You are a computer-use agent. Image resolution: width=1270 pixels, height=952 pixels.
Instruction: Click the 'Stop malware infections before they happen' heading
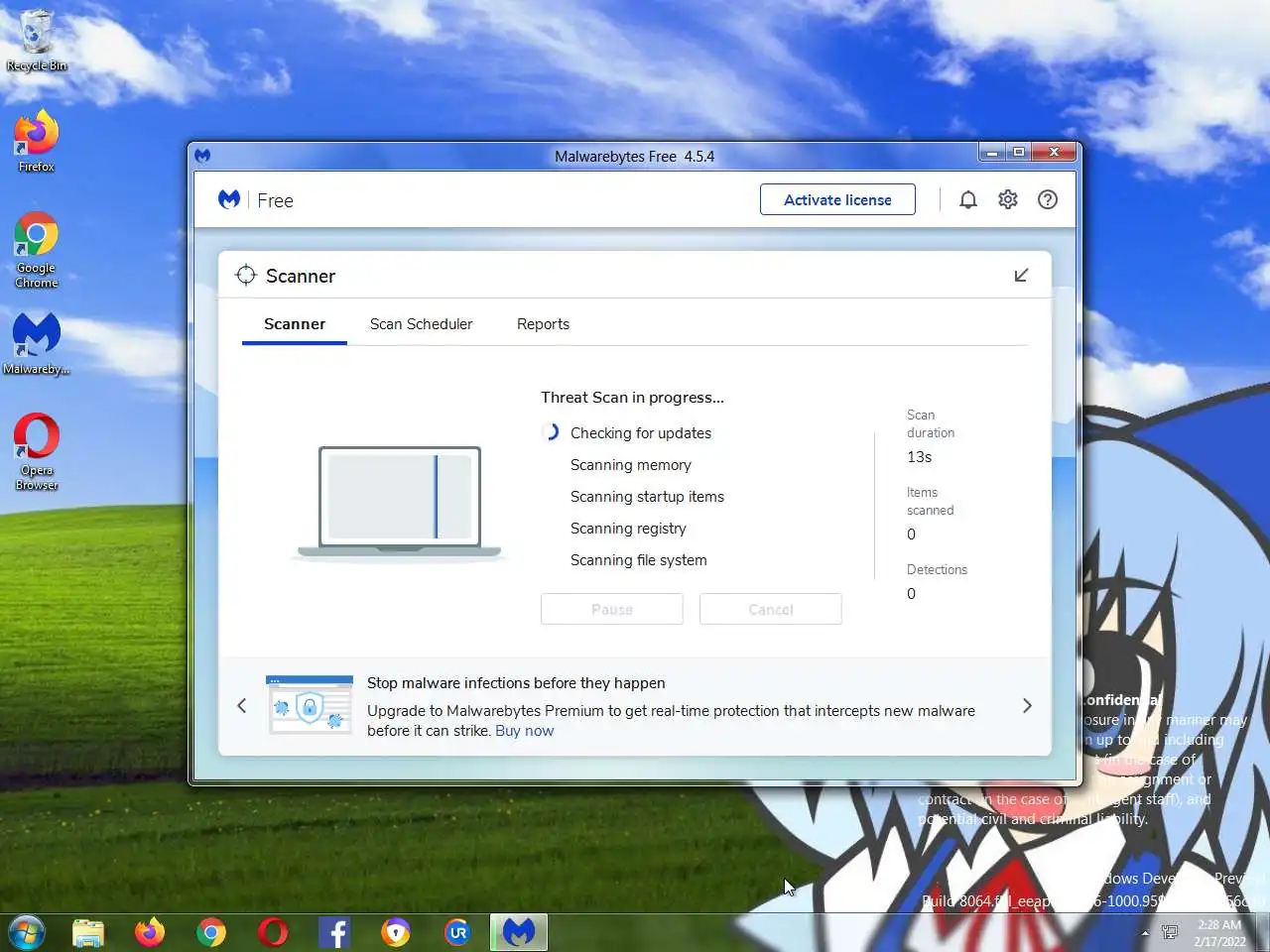(x=516, y=683)
